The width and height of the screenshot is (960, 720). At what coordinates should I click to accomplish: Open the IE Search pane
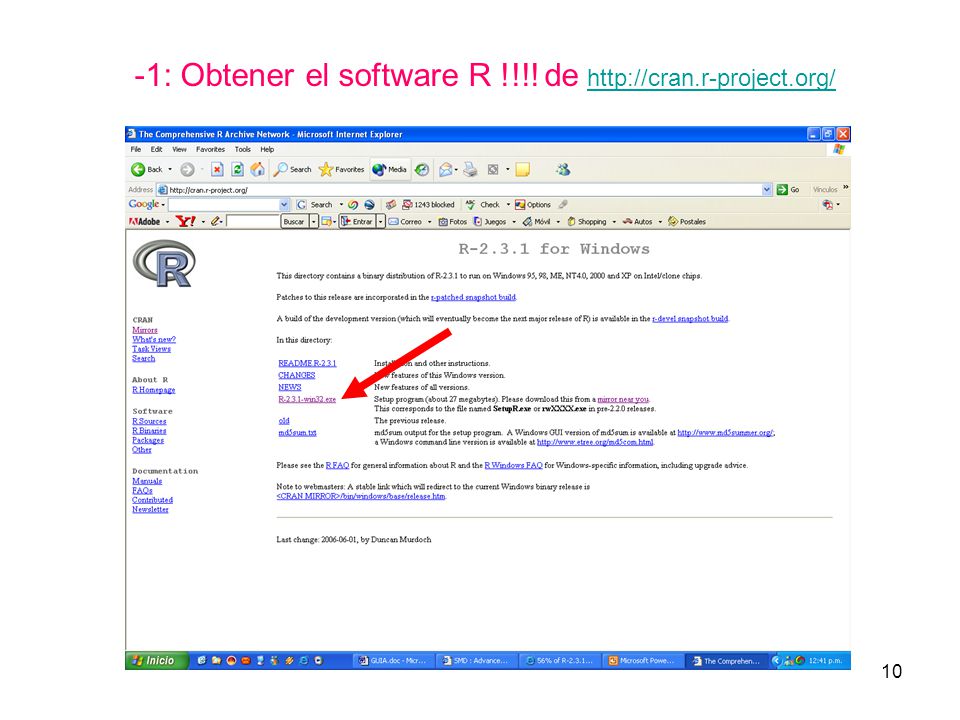[x=292, y=170]
